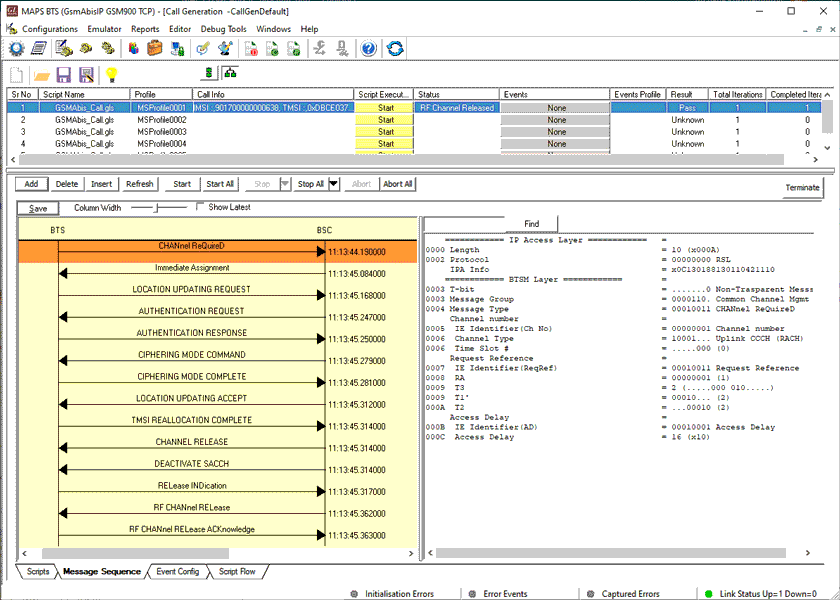
Task: Click the yellow folder Open icon
Action: click(41, 76)
